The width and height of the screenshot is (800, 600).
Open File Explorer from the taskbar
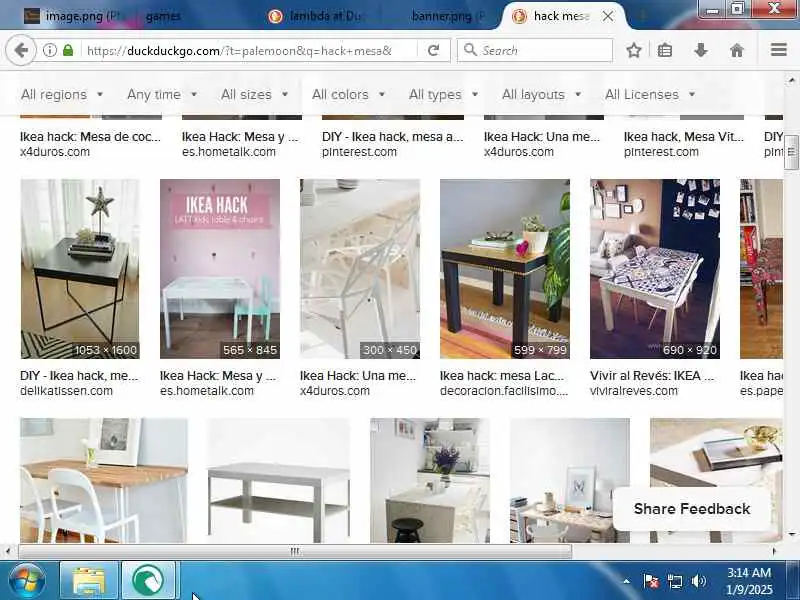point(89,581)
